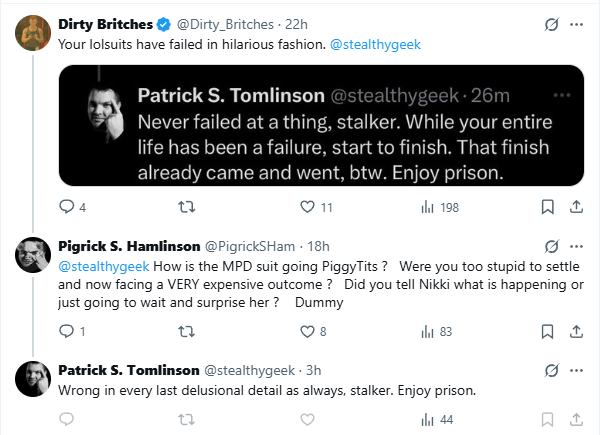Retweet the Dirty Britches post
Image resolution: width=600 pixels, height=435 pixels.
187,207
